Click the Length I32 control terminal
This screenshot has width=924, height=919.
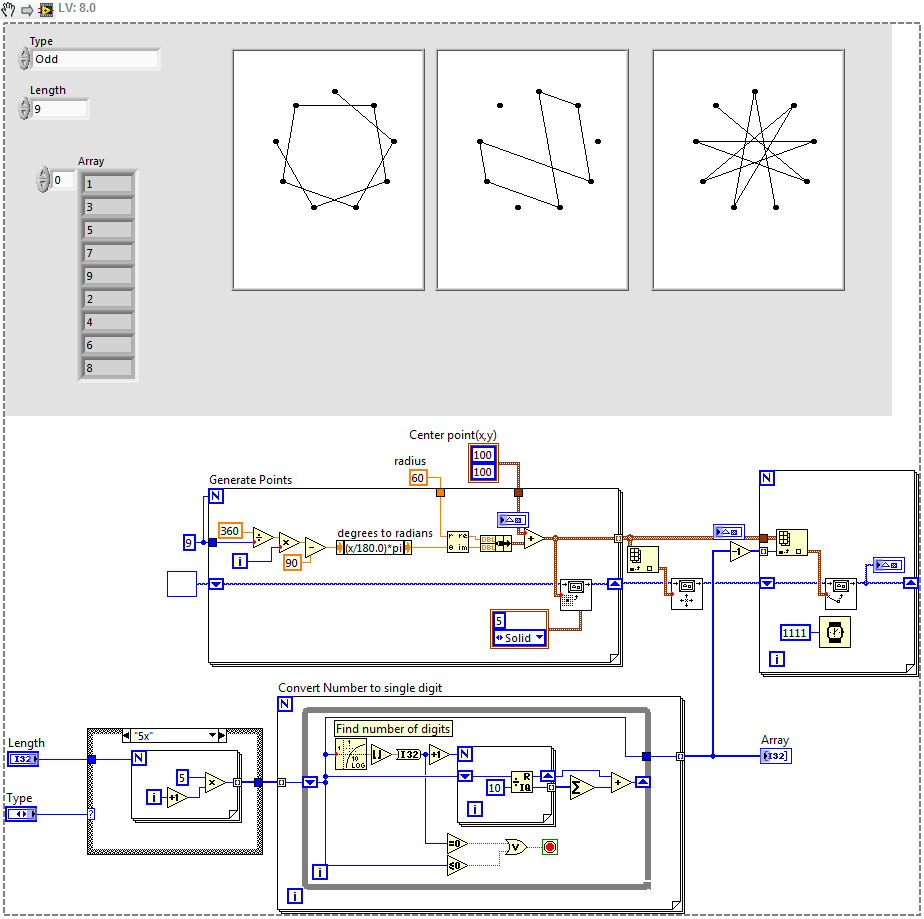23,759
